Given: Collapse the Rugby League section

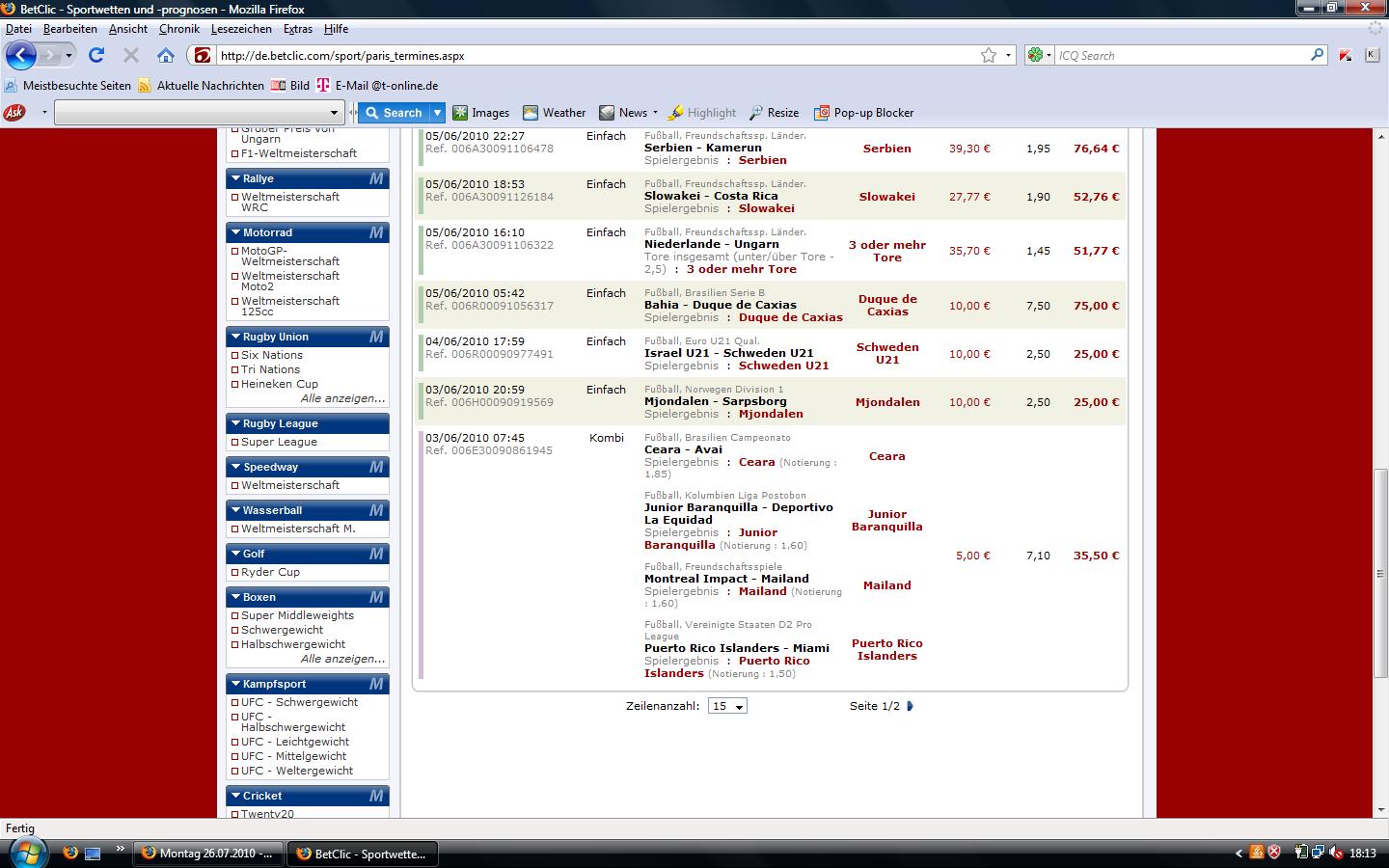Looking at the screenshot, I should (235, 423).
